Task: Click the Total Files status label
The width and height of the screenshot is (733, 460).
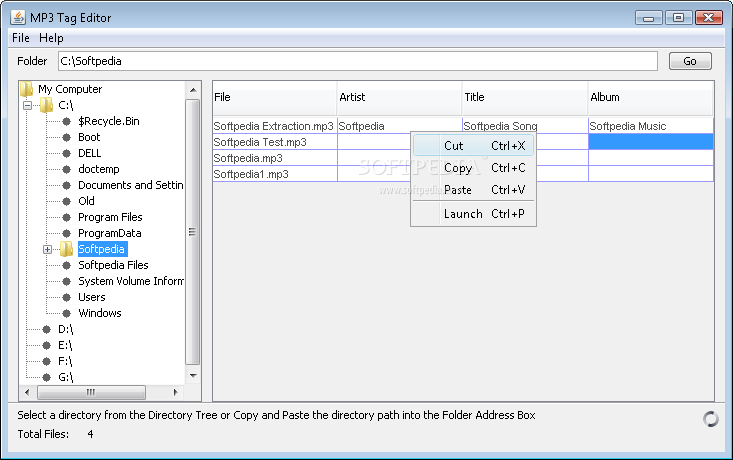Action: (x=43, y=434)
